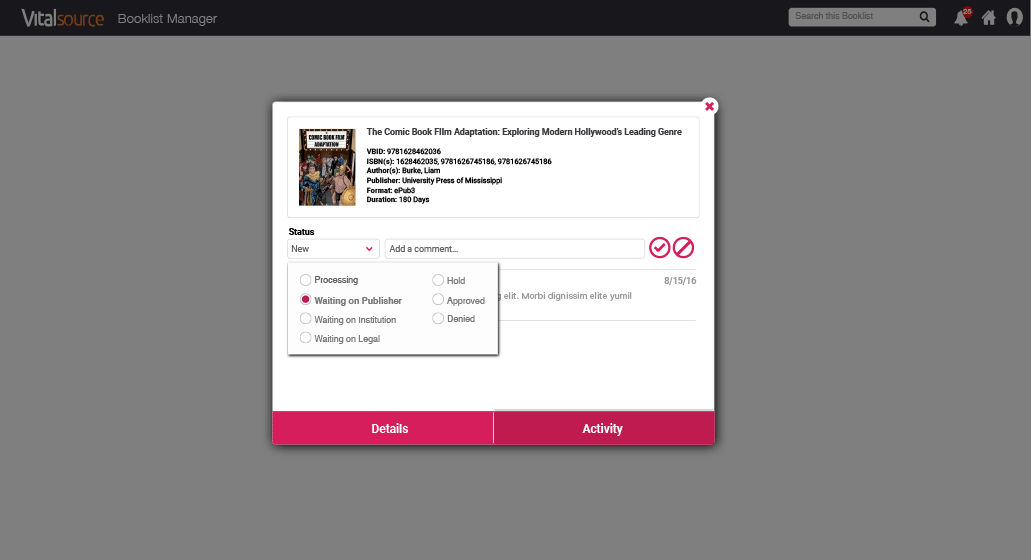Click the comic book cover thumbnail

point(327,167)
